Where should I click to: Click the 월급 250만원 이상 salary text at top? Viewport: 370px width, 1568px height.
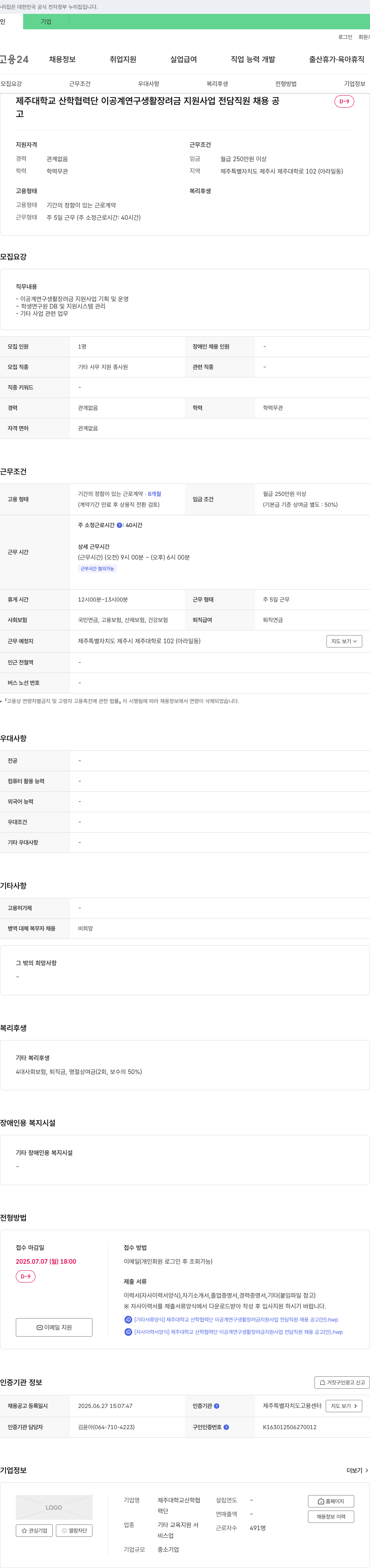click(244, 159)
